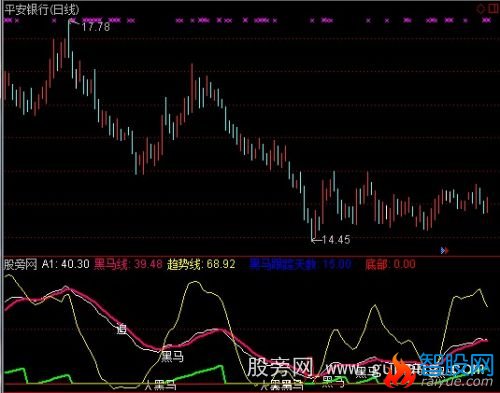Select the A1: 40.30 indicator value
Image resolution: width=500 pixels, height=393 pixels.
(x=66, y=264)
